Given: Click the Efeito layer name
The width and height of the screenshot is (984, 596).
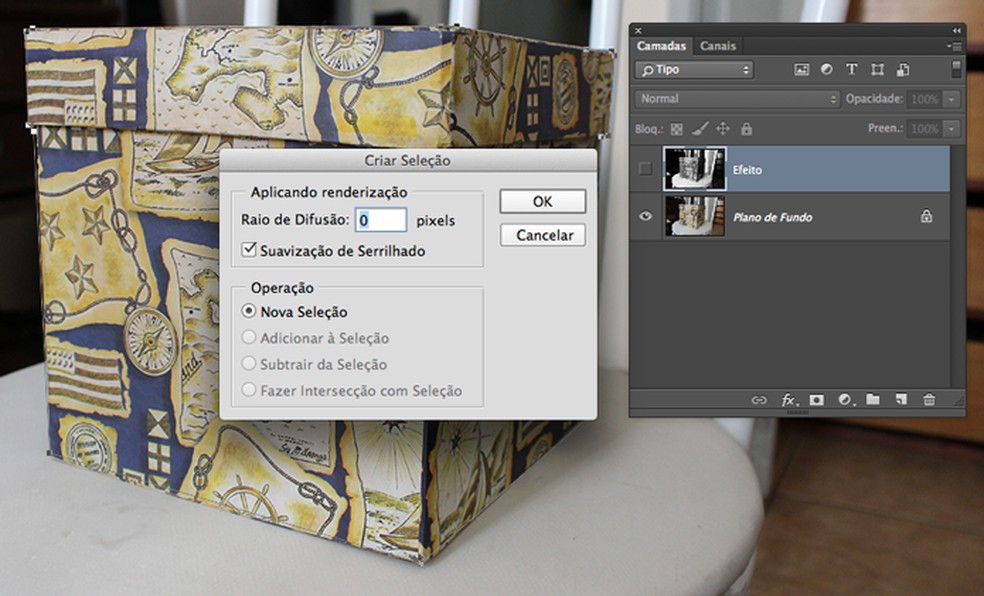Looking at the screenshot, I should (747, 170).
